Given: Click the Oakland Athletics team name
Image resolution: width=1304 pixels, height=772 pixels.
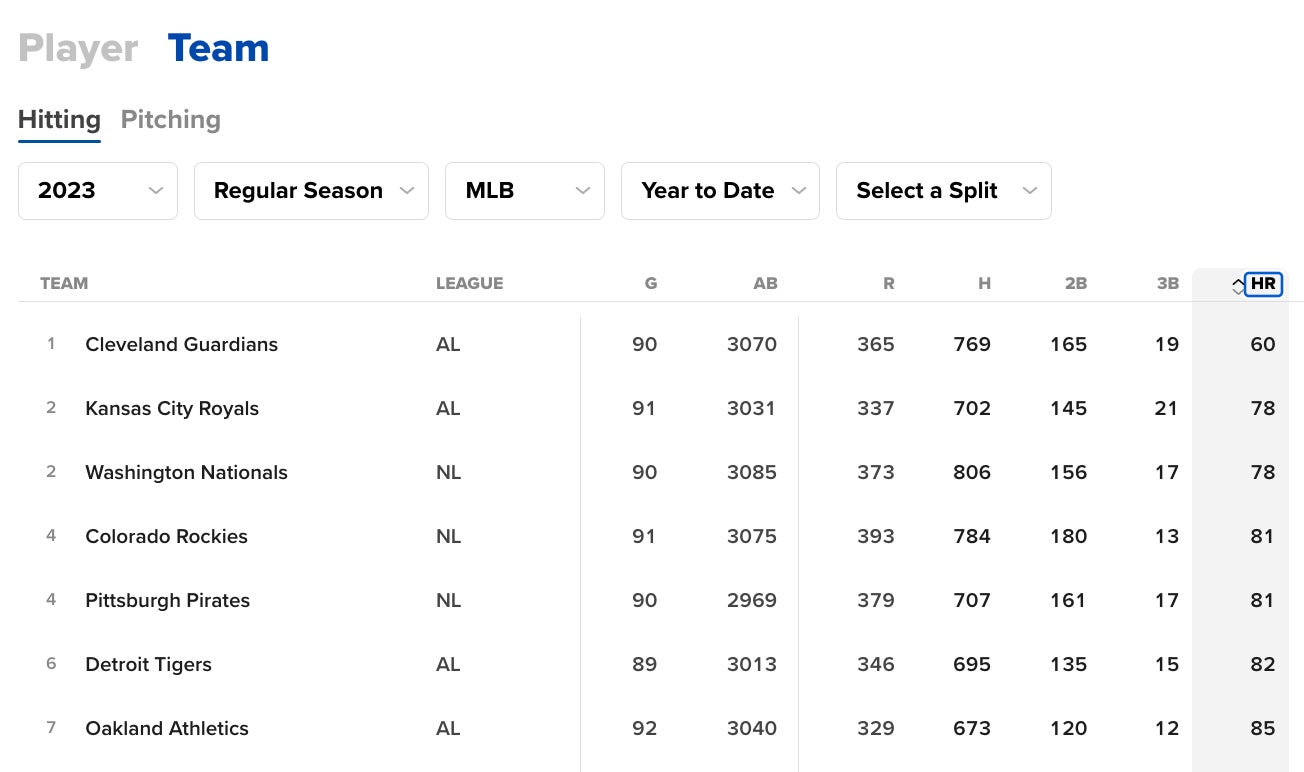Looking at the screenshot, I should 167,728.
